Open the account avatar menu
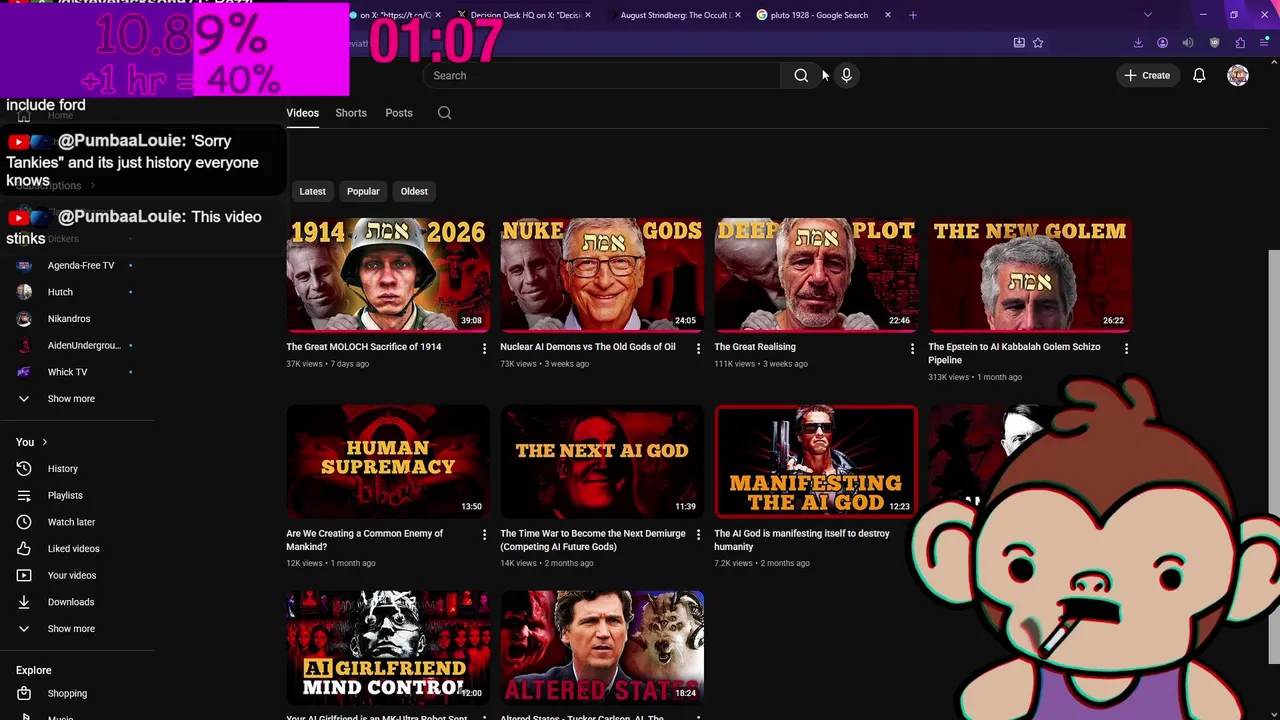Image resolution: width=1280 pixels, height=720 pixels. (1238, 75)
